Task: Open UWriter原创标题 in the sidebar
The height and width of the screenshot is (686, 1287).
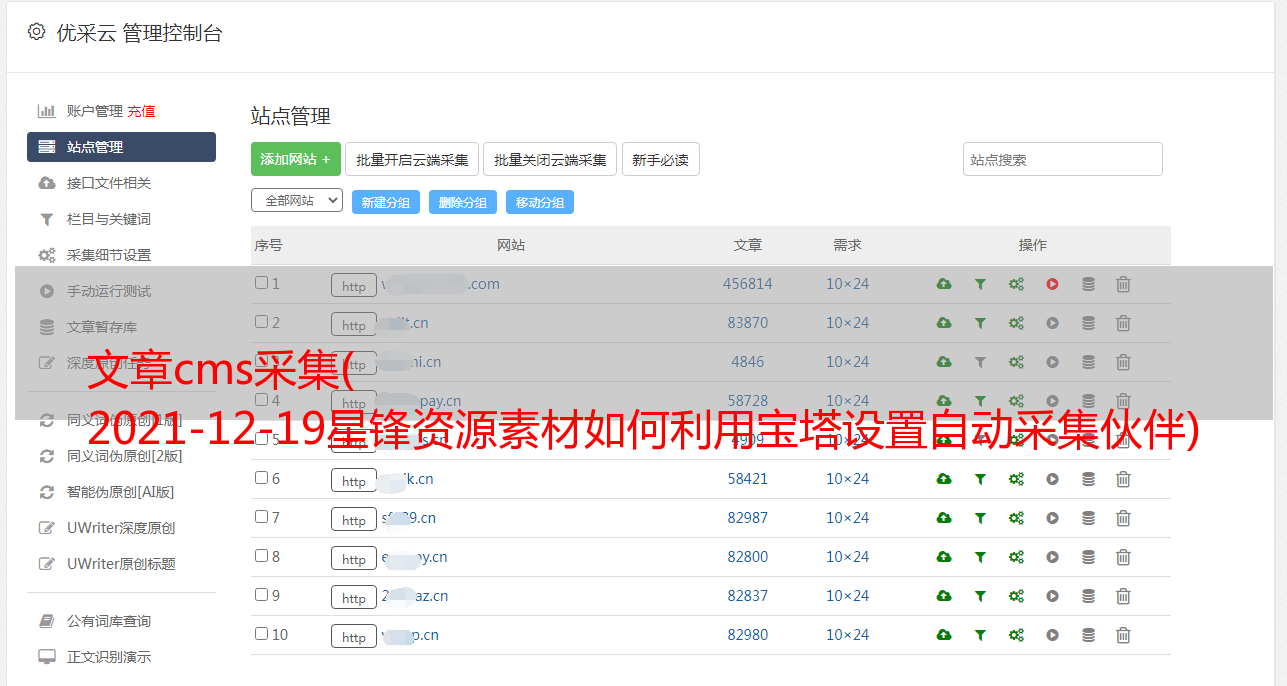Action: click(x=121, y=564)
